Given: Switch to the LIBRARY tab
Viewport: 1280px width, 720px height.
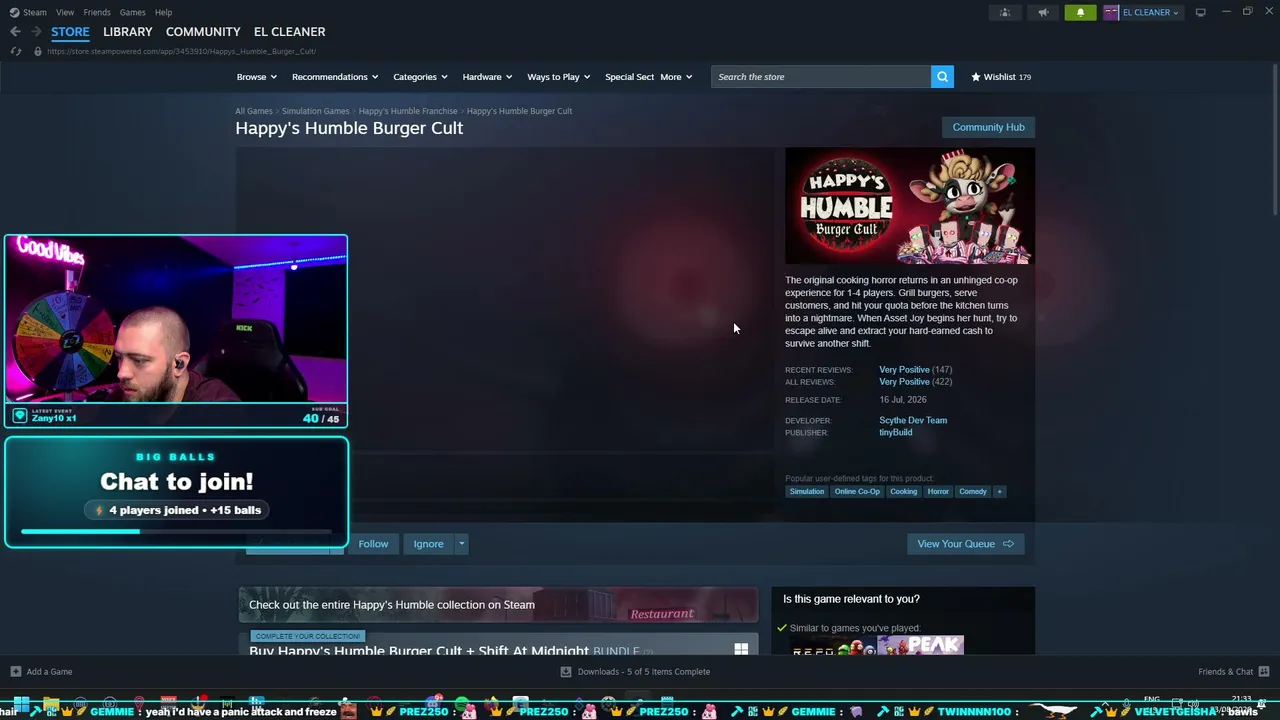Looking at the screenshot, I should coord(128,32).
